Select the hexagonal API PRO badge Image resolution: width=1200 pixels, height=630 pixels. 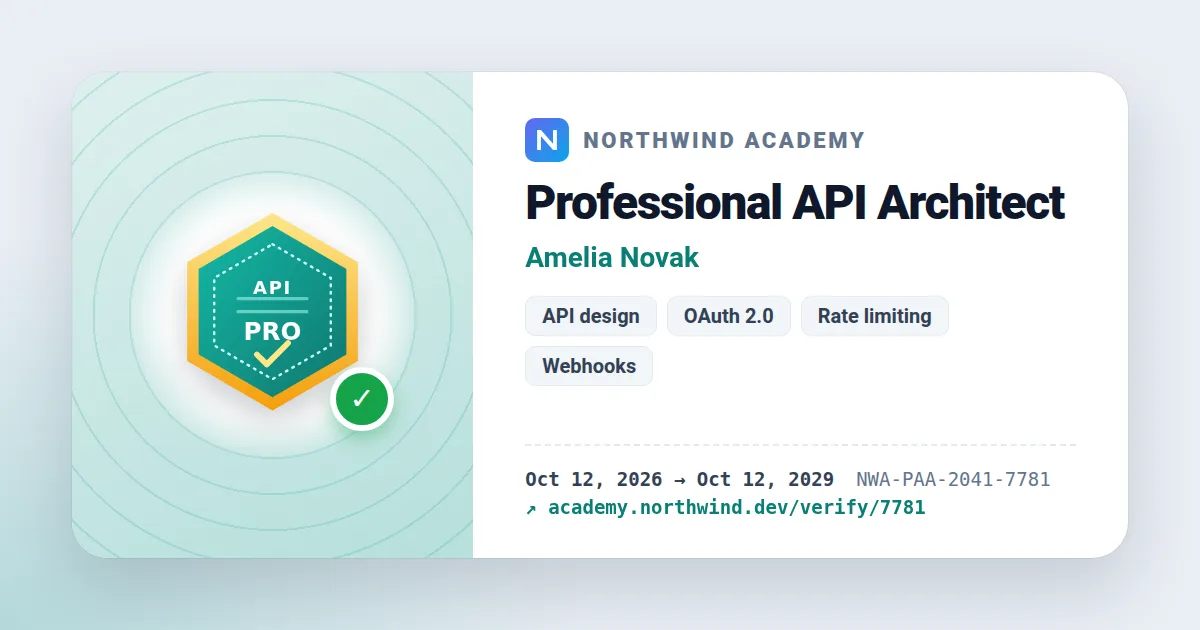pos(272,312)
